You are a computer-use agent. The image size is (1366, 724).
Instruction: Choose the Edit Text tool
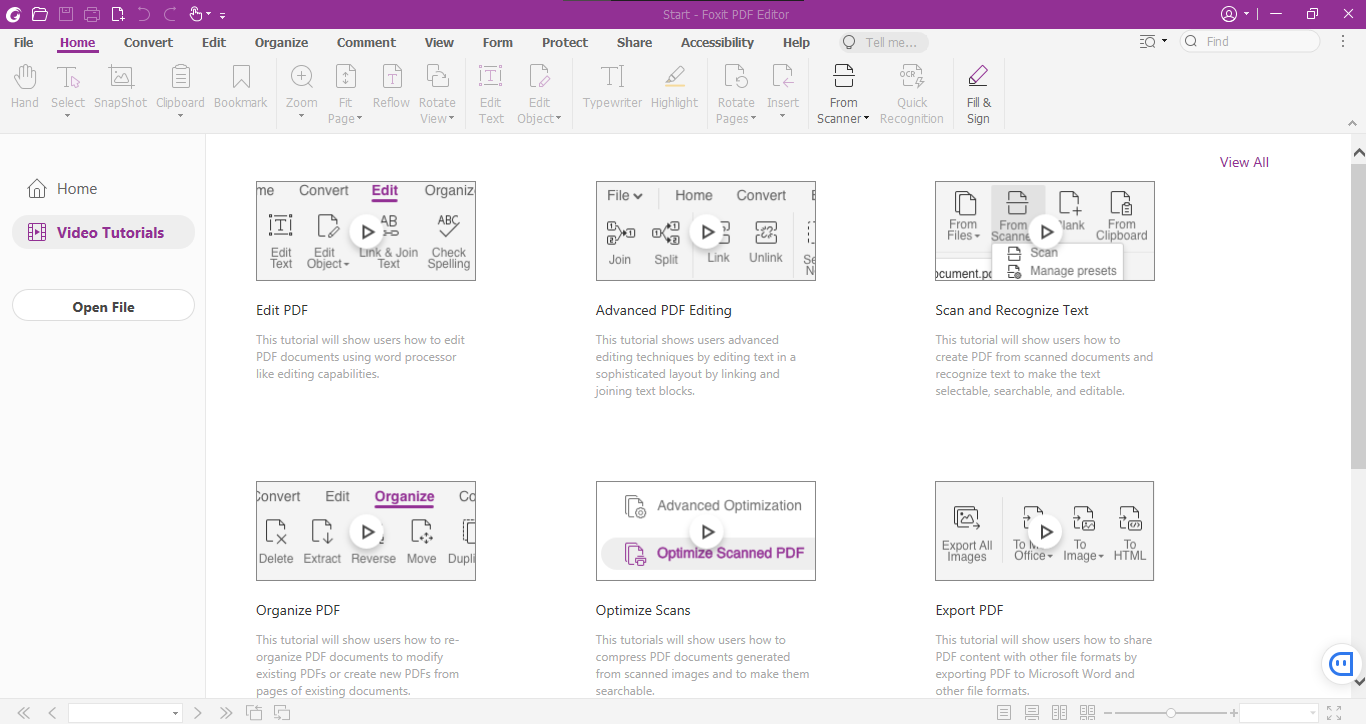491,94
